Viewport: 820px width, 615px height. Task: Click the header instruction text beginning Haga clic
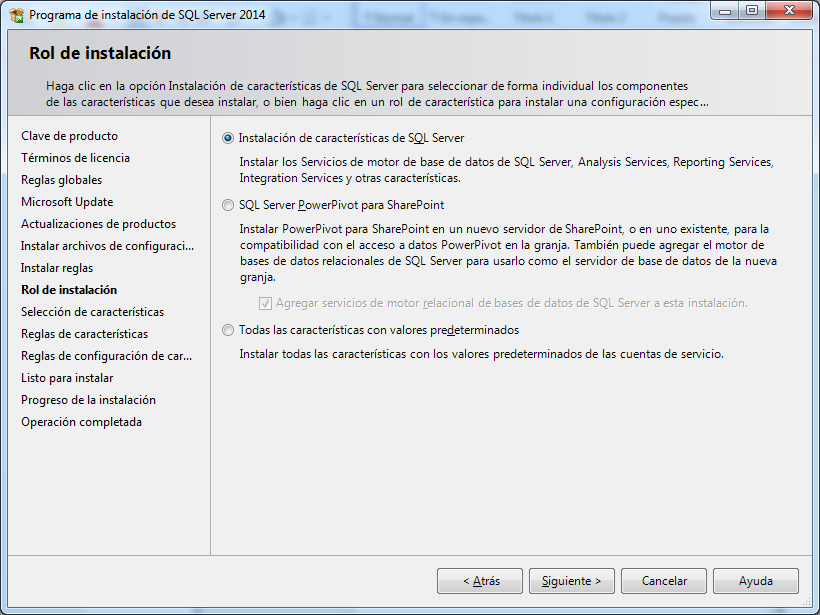[x=377, y=94]
